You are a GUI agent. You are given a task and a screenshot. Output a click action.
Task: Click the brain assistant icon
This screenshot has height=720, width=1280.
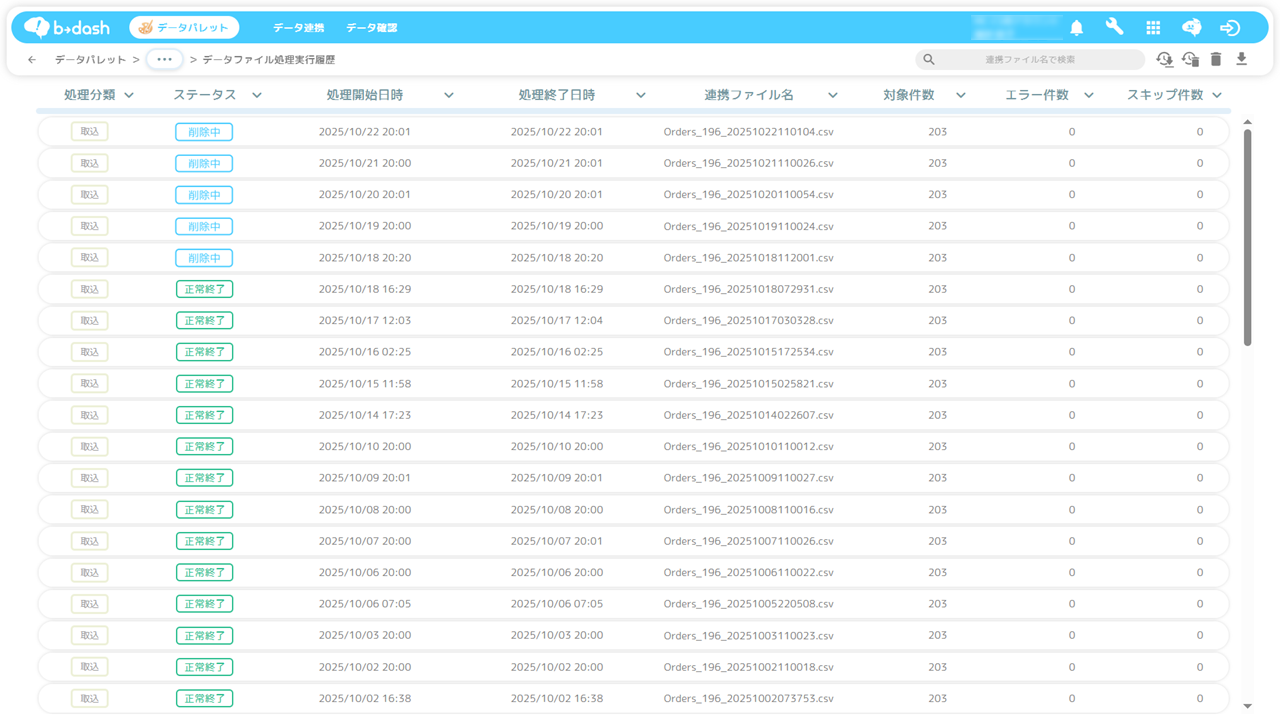pyautogui.click(x=1191, y=28)
